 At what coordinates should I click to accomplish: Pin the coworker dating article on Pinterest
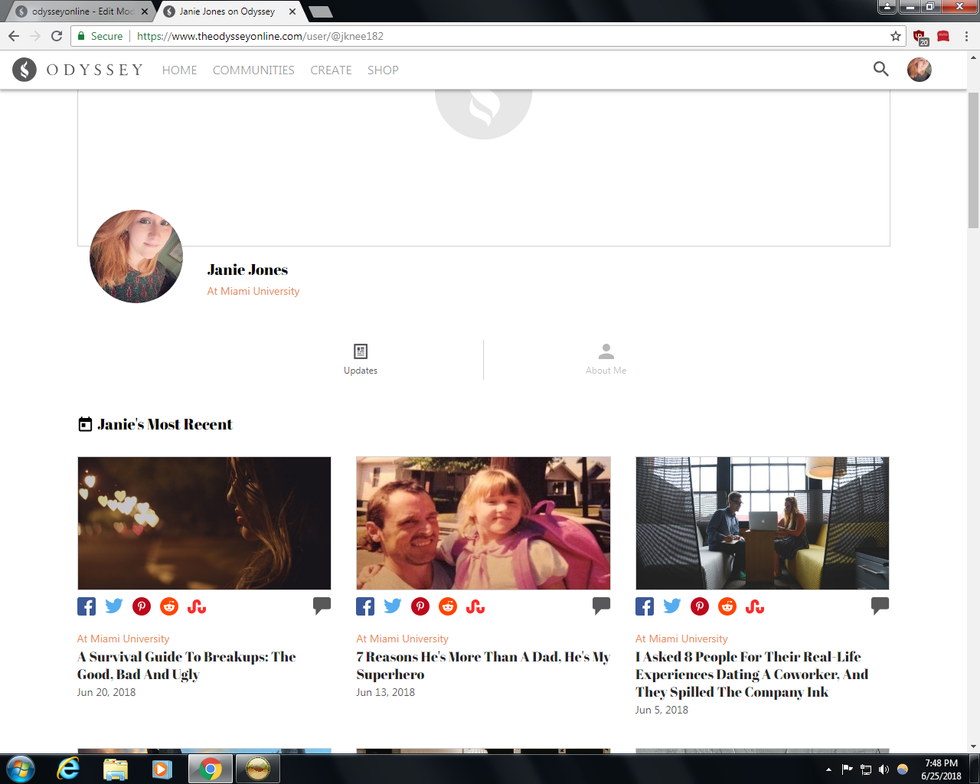[700, 606]
